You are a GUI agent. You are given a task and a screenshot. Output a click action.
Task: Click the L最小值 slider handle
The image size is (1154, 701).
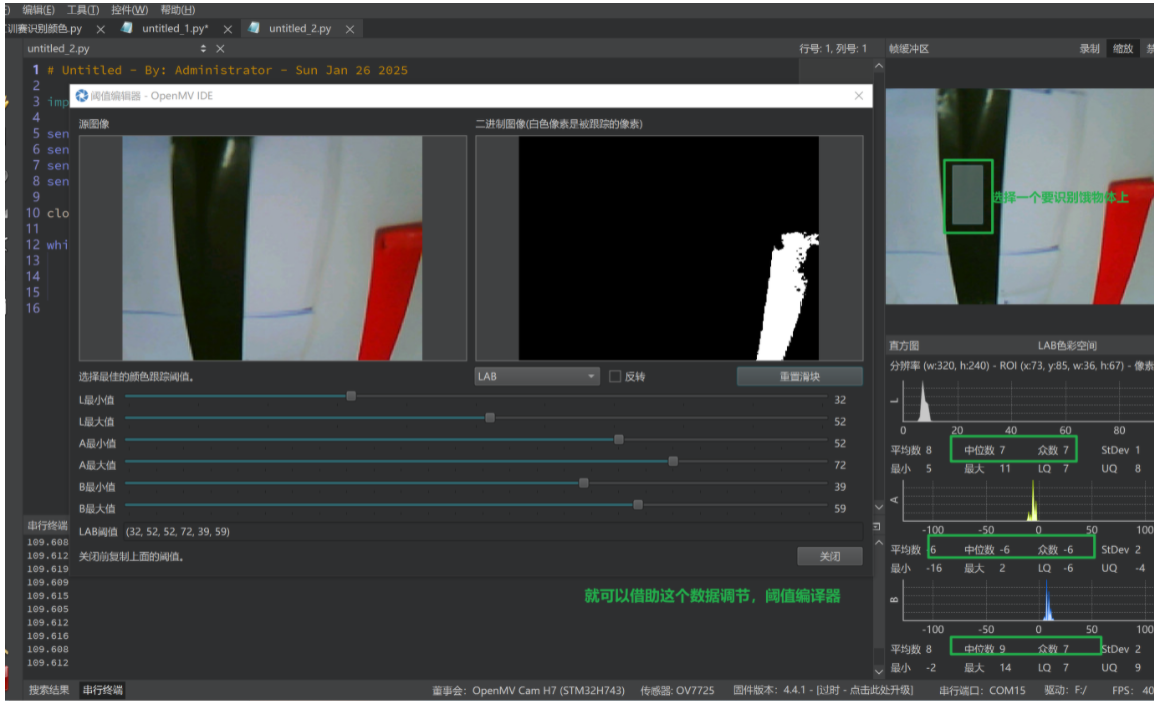(351, 395)
